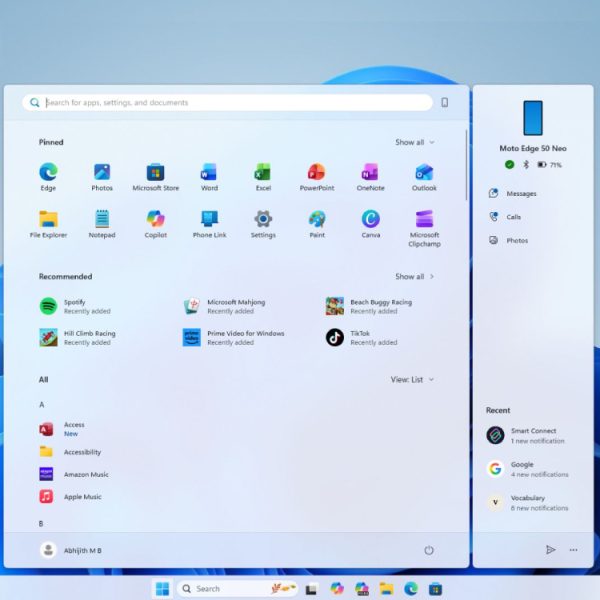Open the Copilot pinned app
Viewport: 600px width, 600px height.
[x=155, y=224]
